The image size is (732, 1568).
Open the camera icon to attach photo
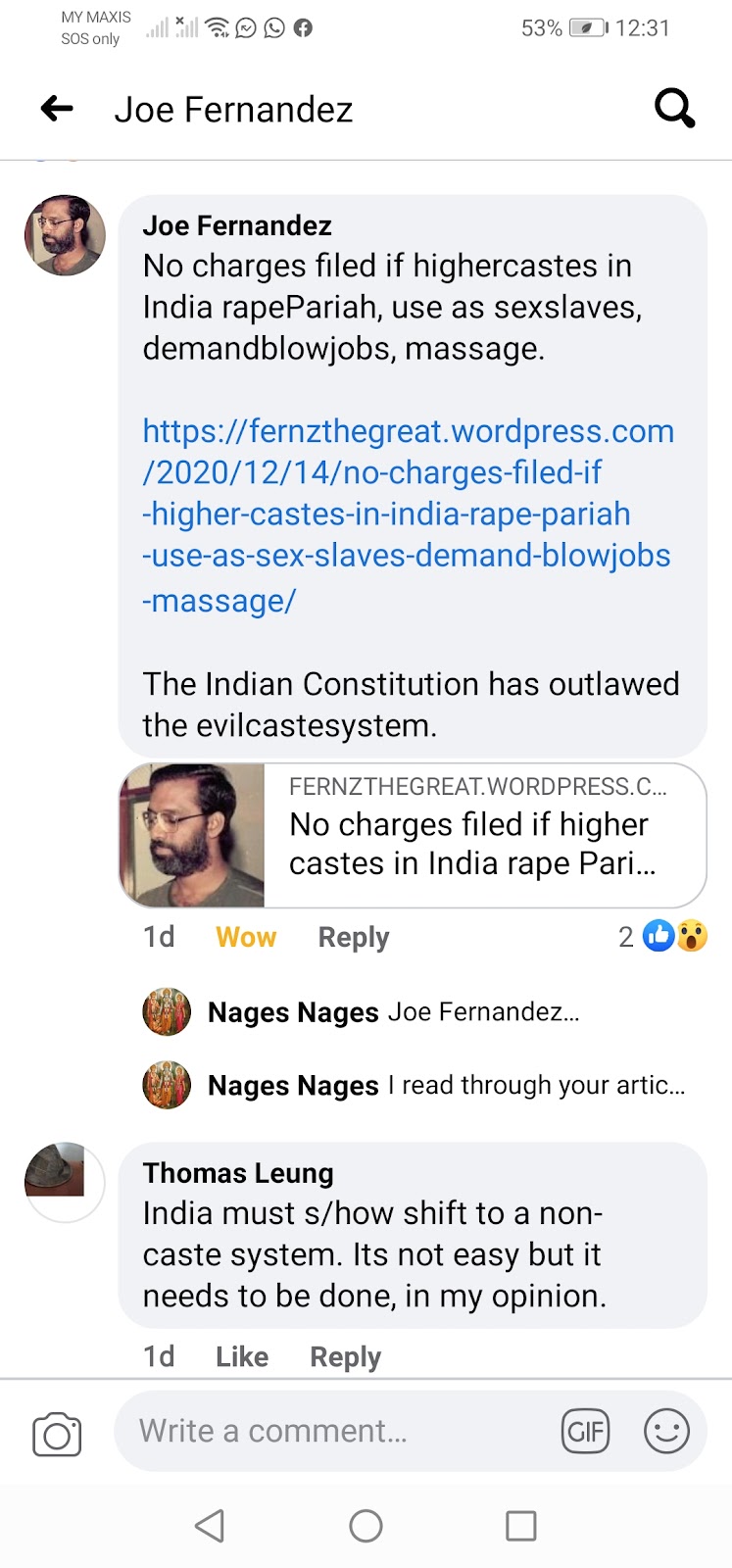point(57,1434)
